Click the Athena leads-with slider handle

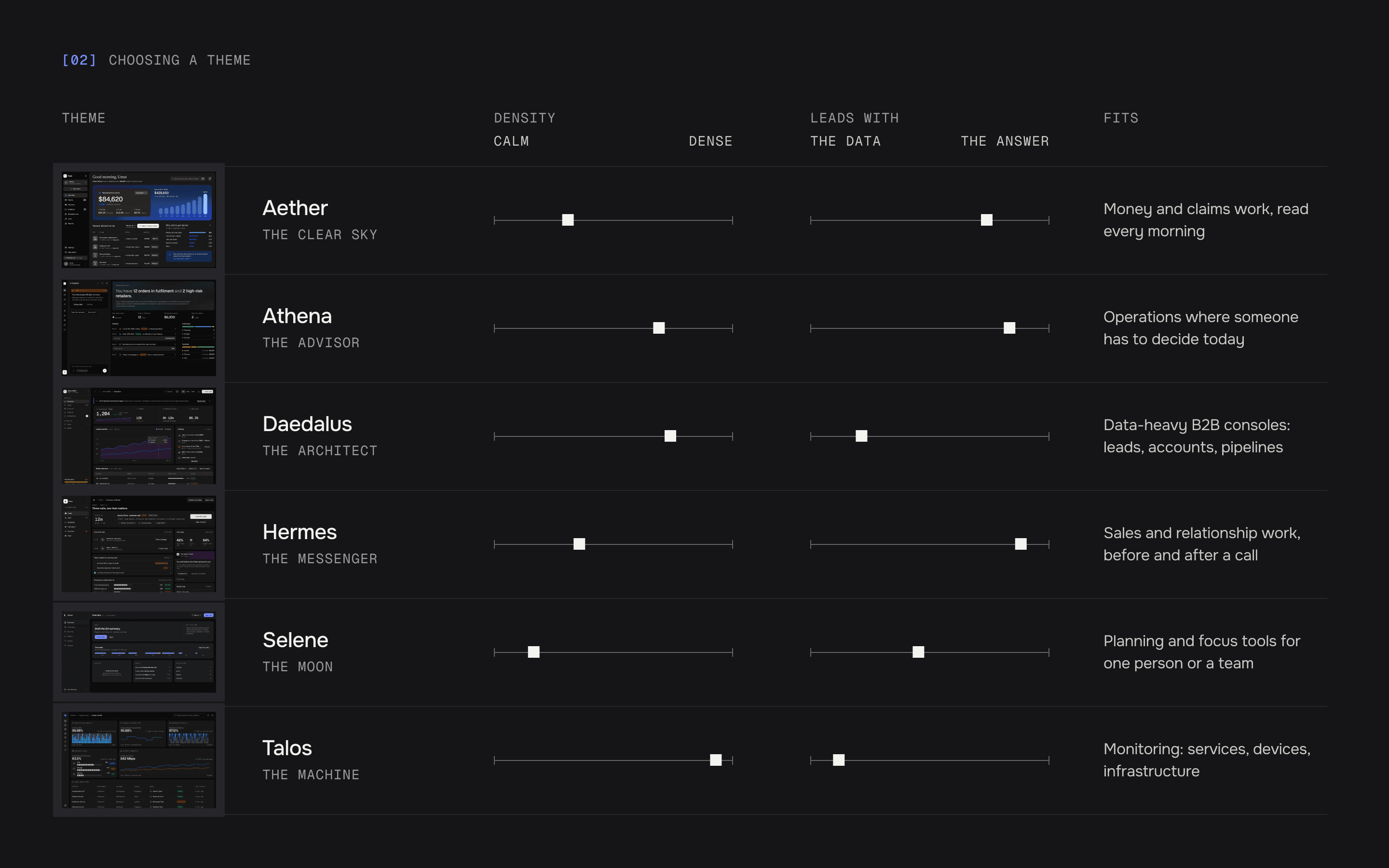click(1009, 328)
